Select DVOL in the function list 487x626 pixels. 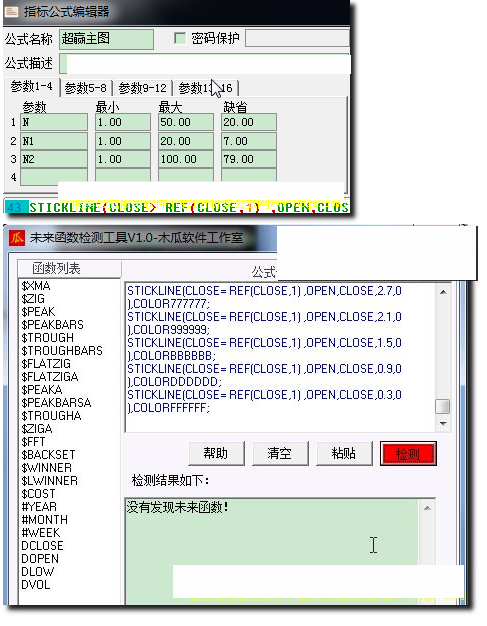point(36,585)
